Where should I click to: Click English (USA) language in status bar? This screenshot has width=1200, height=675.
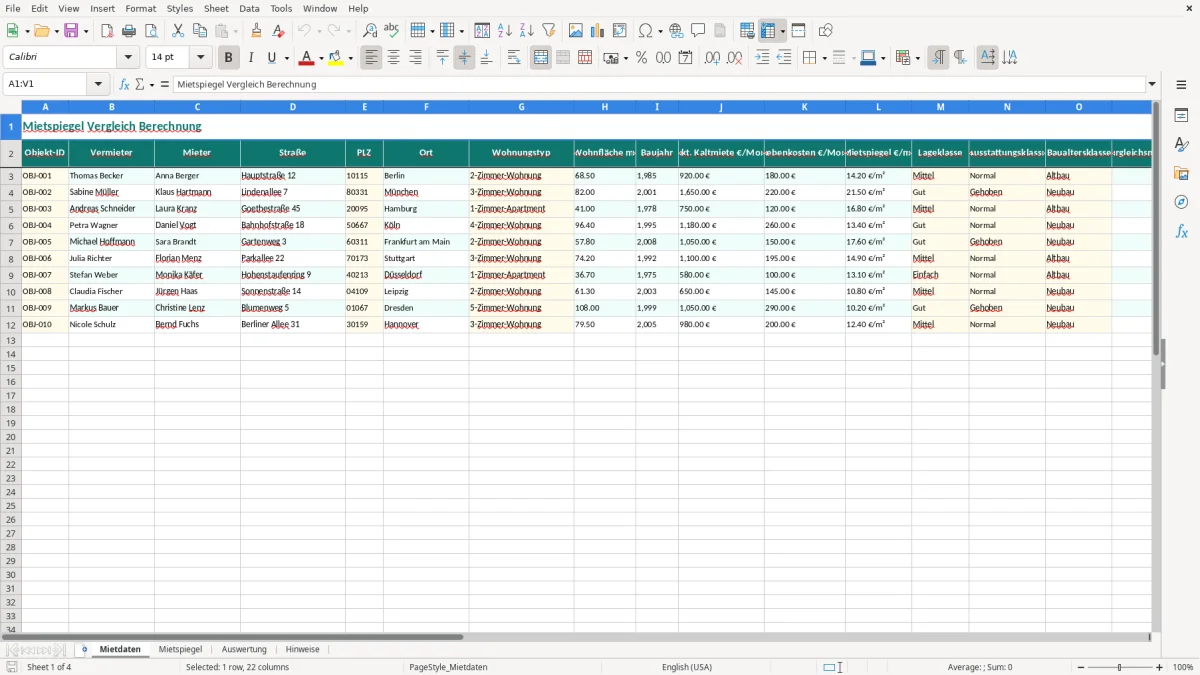[x=687, y=667]
